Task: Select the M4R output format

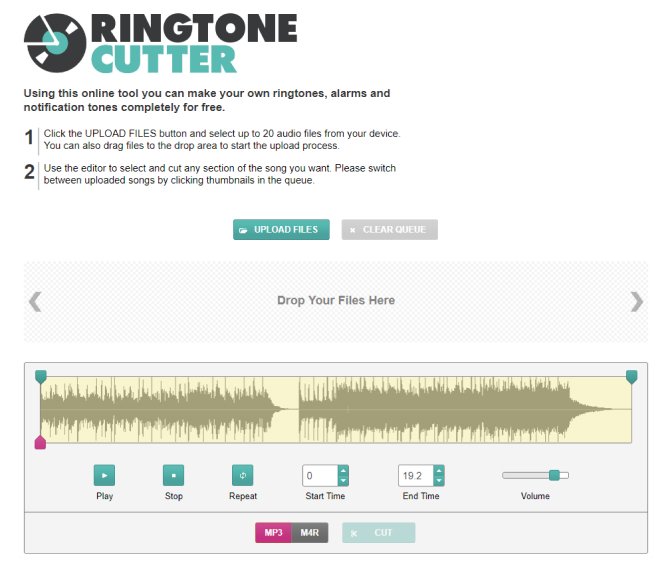Action: [309, 532]
